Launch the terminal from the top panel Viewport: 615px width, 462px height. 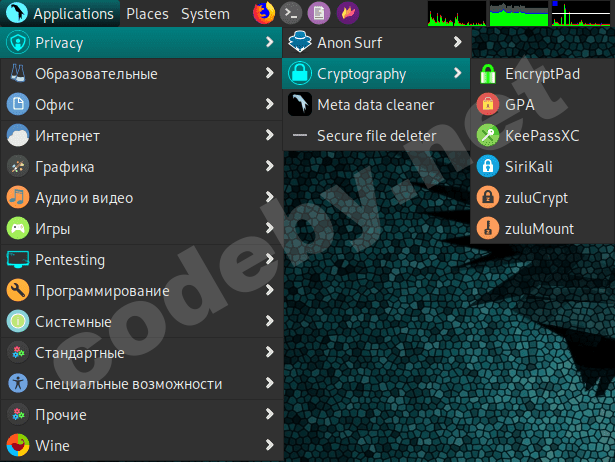(291, 13)
